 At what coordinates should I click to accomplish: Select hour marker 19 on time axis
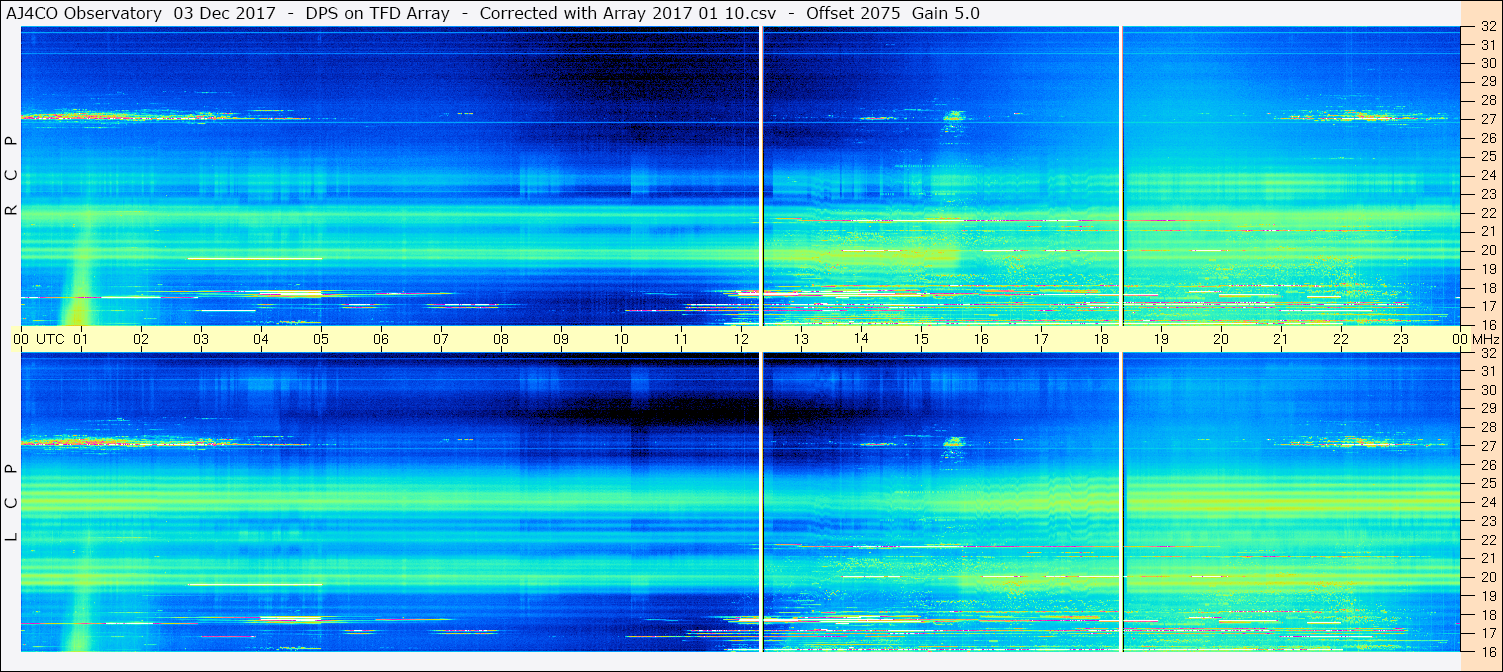(x=1161, y=339)
